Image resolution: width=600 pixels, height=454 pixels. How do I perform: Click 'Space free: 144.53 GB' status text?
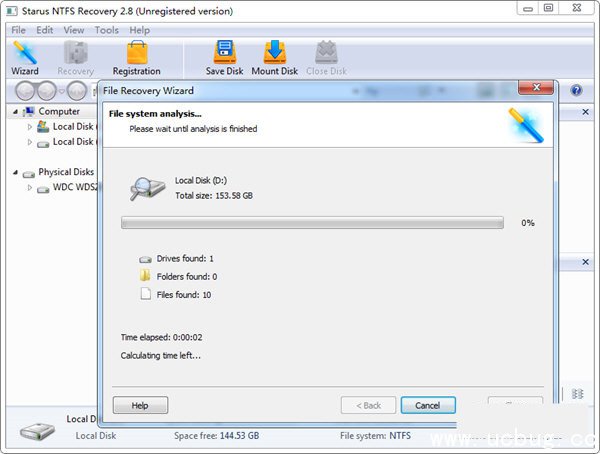coord(217,436)
